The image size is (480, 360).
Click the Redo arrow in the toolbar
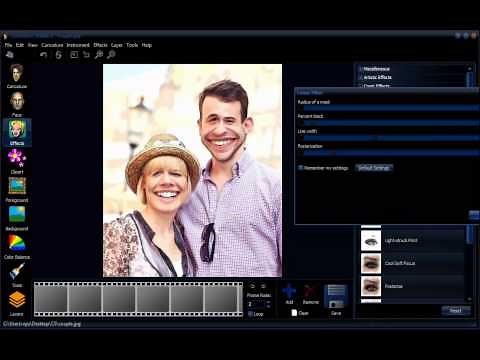[58, 55]
